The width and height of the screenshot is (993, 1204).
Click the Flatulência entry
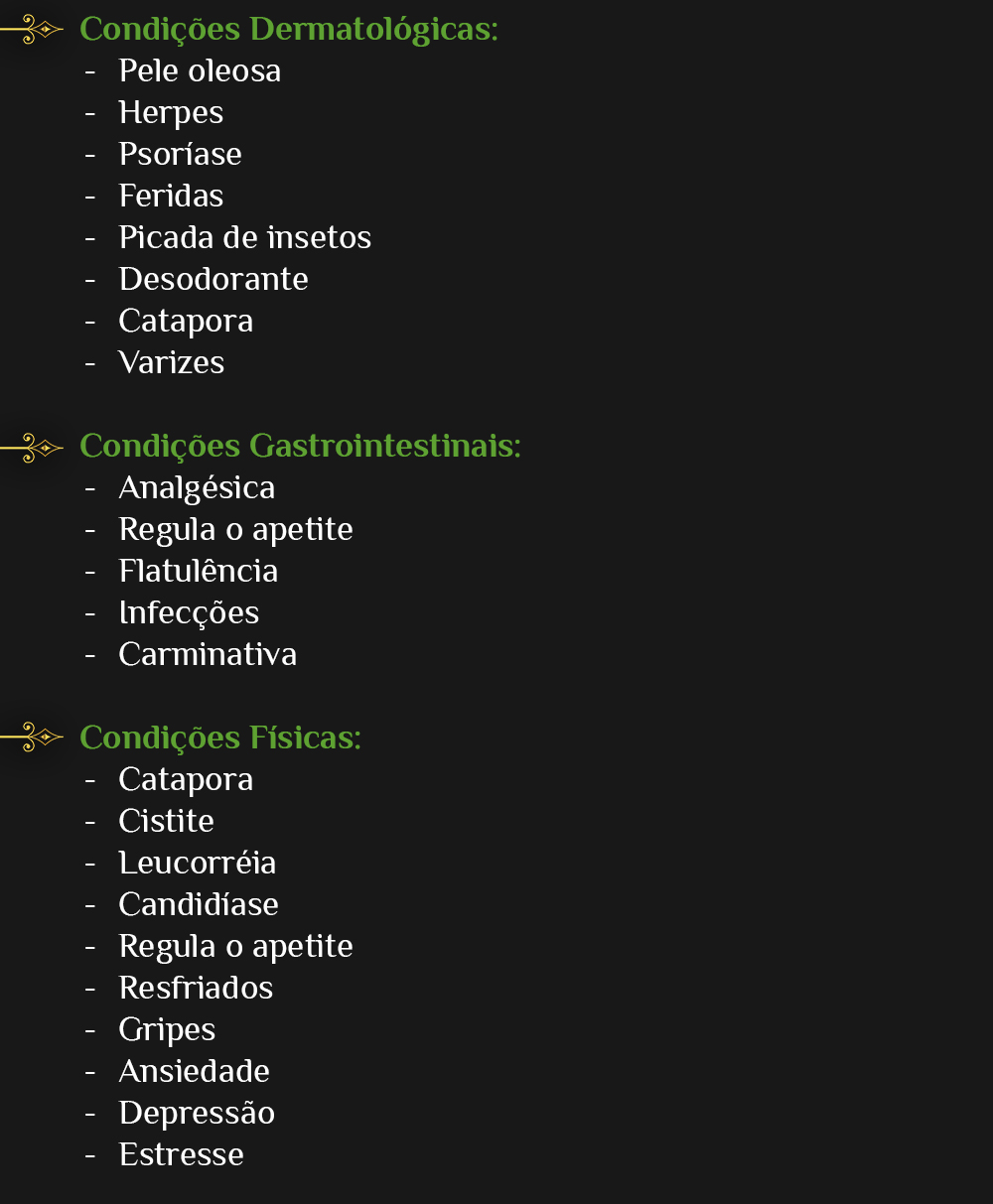198,572
